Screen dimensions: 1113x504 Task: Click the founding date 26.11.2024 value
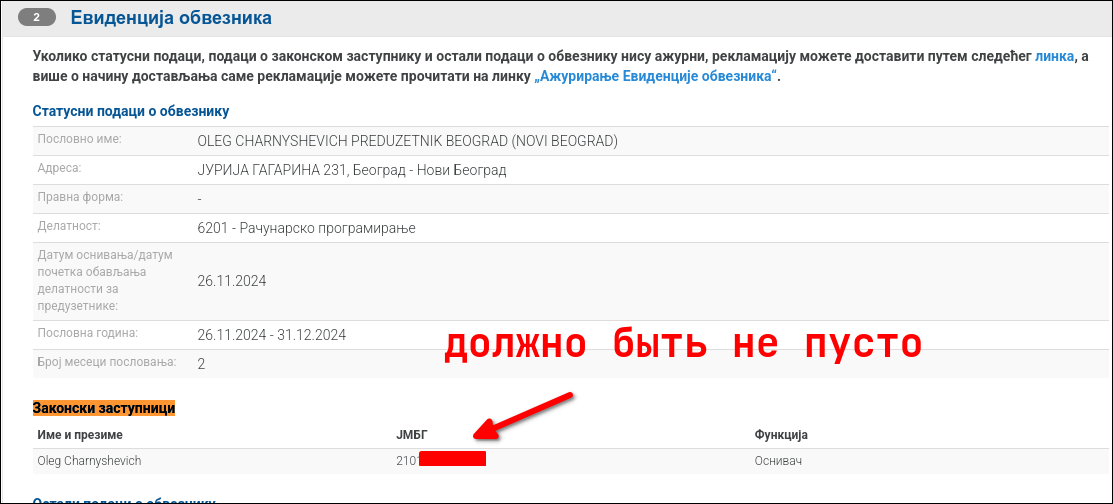(x=232, y=281)
